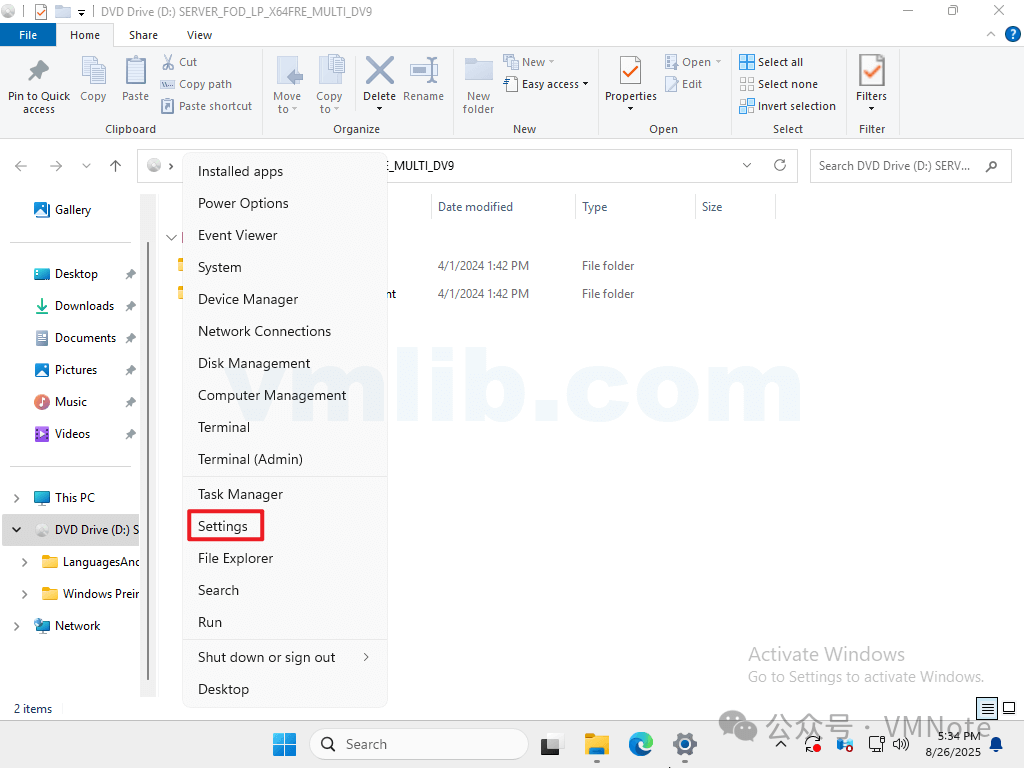Click the Up directory arrow
Viewport: 1024px width, 768px height.
(116, 166)
